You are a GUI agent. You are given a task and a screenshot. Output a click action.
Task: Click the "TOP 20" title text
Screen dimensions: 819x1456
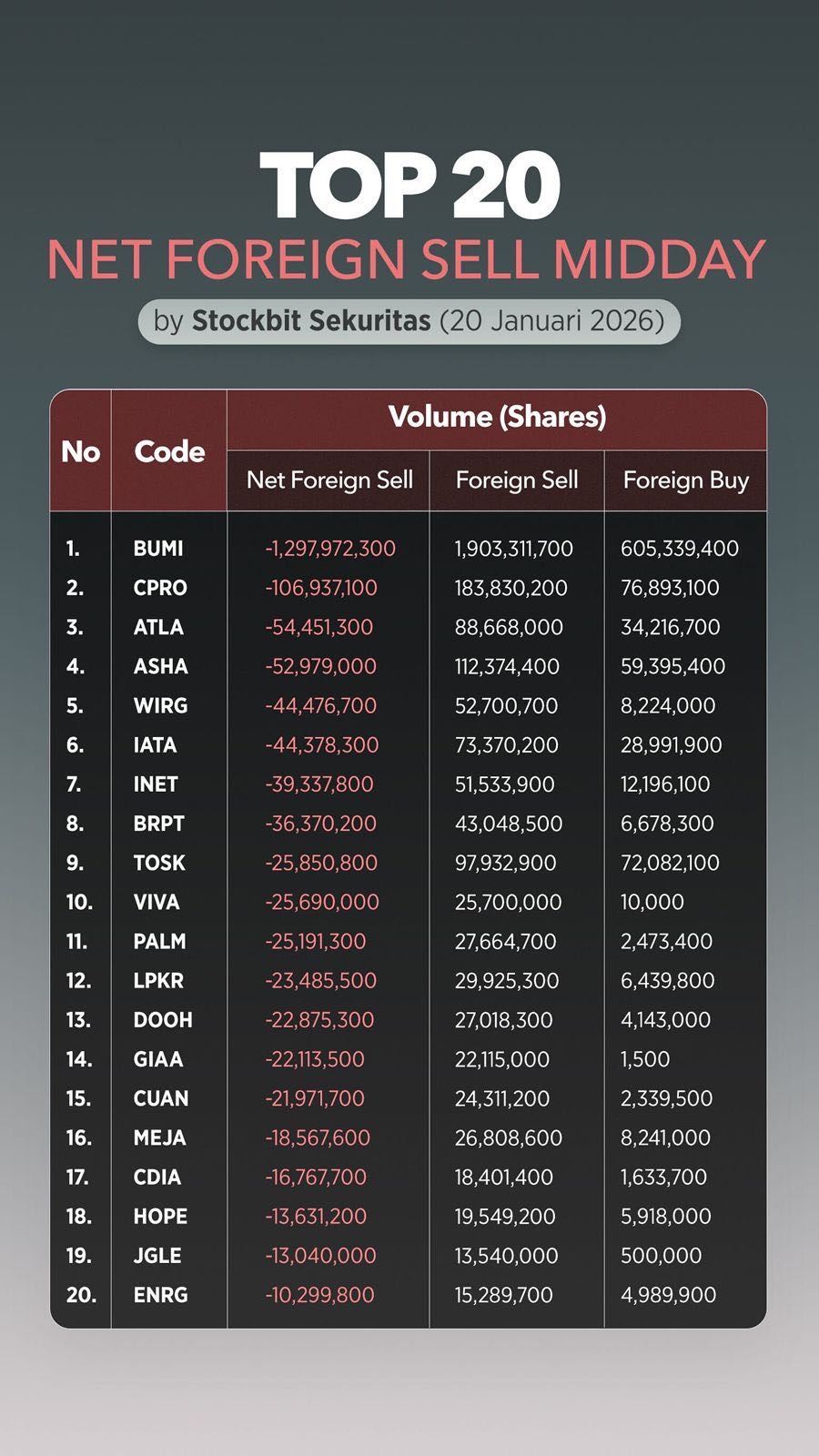click(x=409, y=185)
